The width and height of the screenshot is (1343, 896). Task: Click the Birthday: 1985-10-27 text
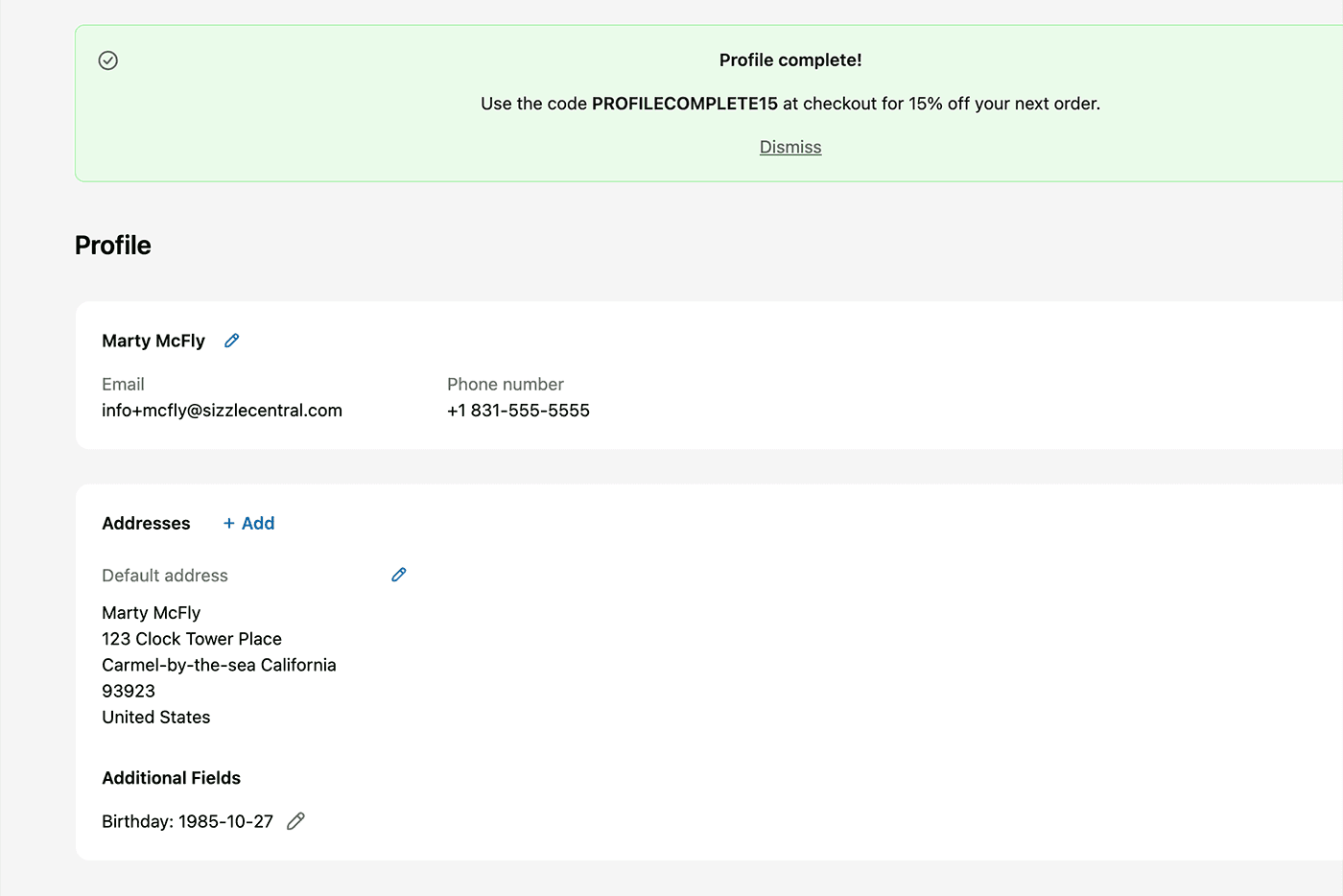(x=187, y=821)
